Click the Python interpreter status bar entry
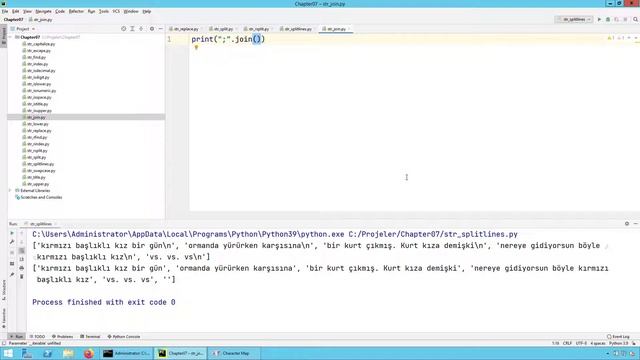Viewport: 640px width, 360px height. [x=618, y=344]
